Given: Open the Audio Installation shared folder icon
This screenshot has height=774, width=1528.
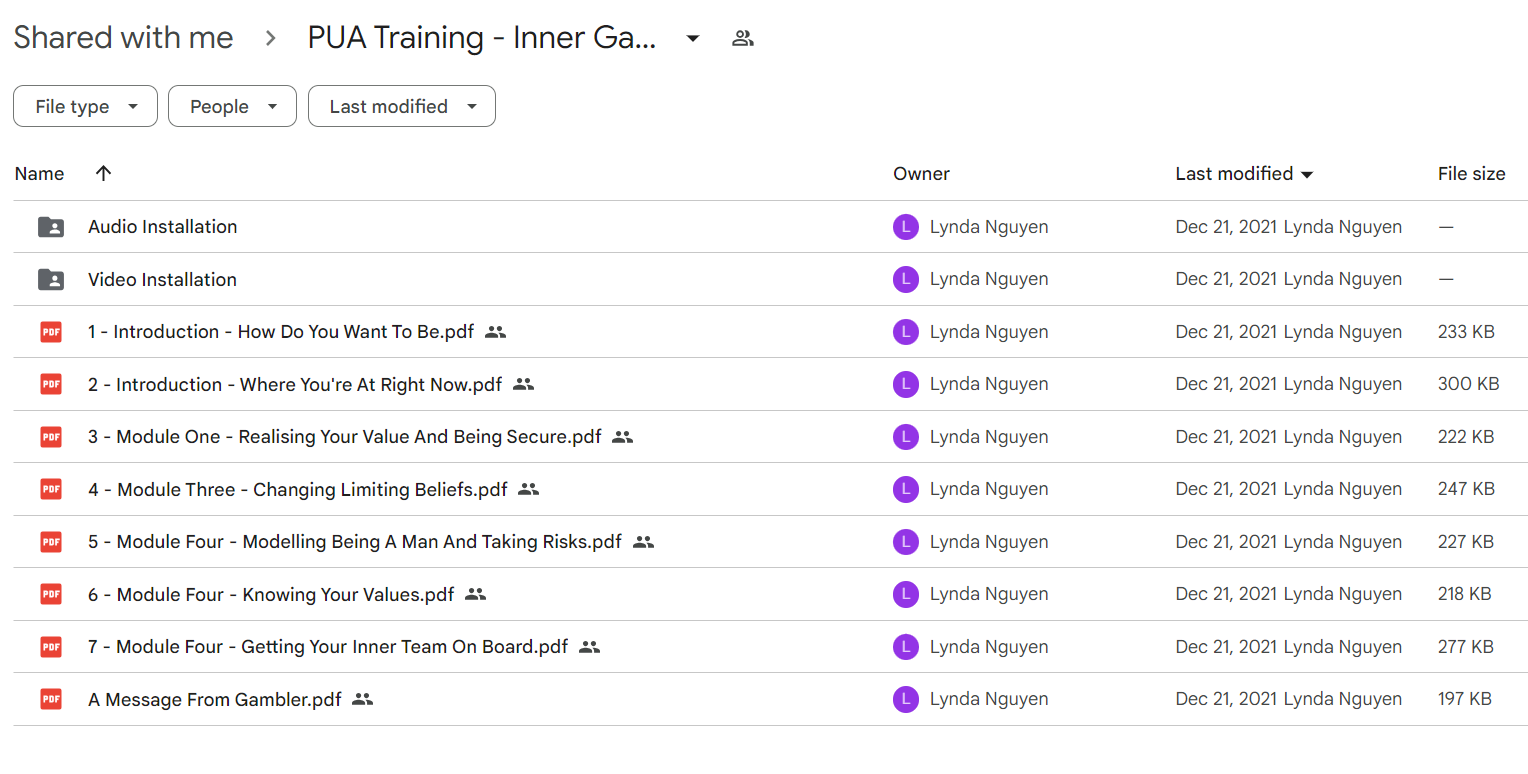Looking at the screenshot, I should (51, 227).
